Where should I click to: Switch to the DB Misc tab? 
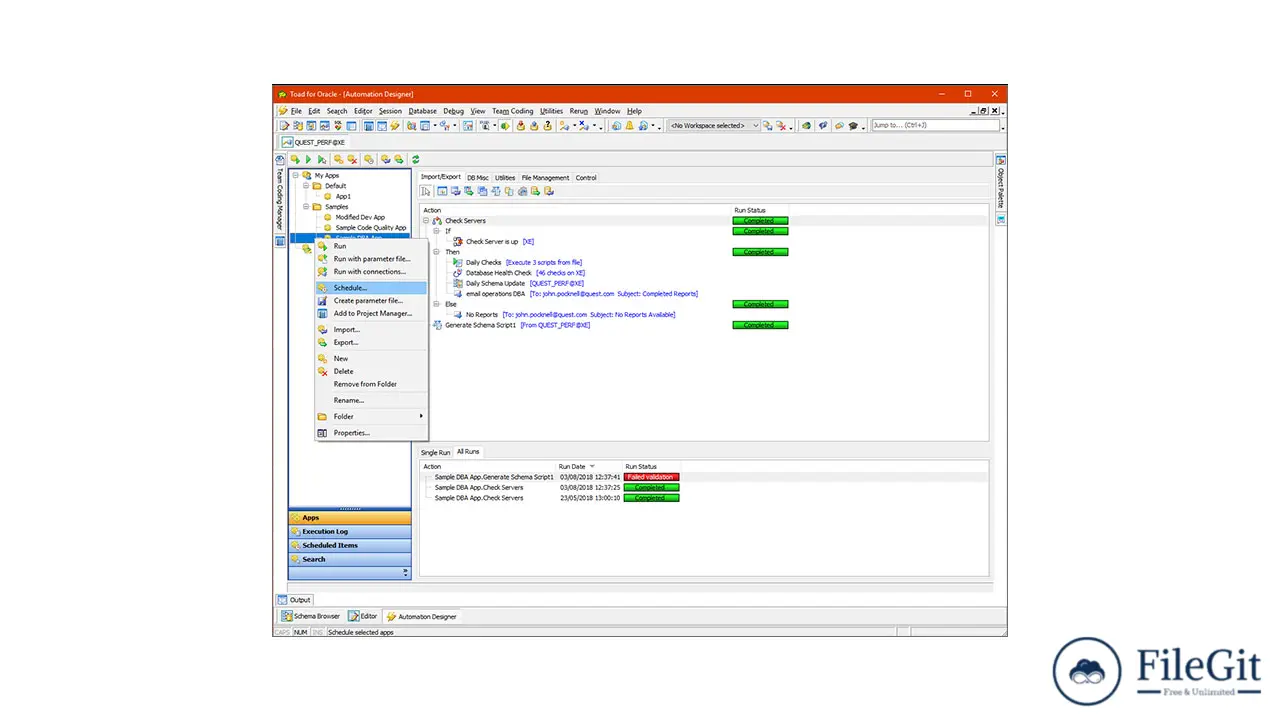click(478, 178)
